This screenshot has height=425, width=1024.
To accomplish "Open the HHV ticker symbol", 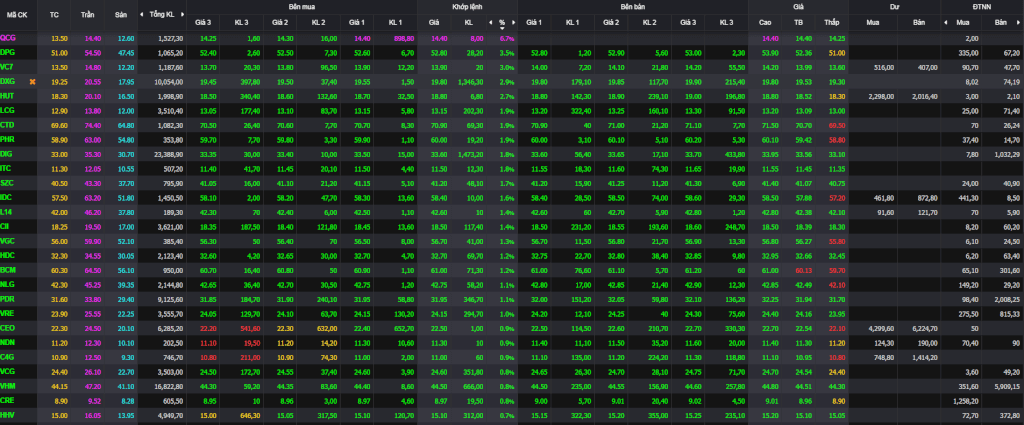I will 8,414.
